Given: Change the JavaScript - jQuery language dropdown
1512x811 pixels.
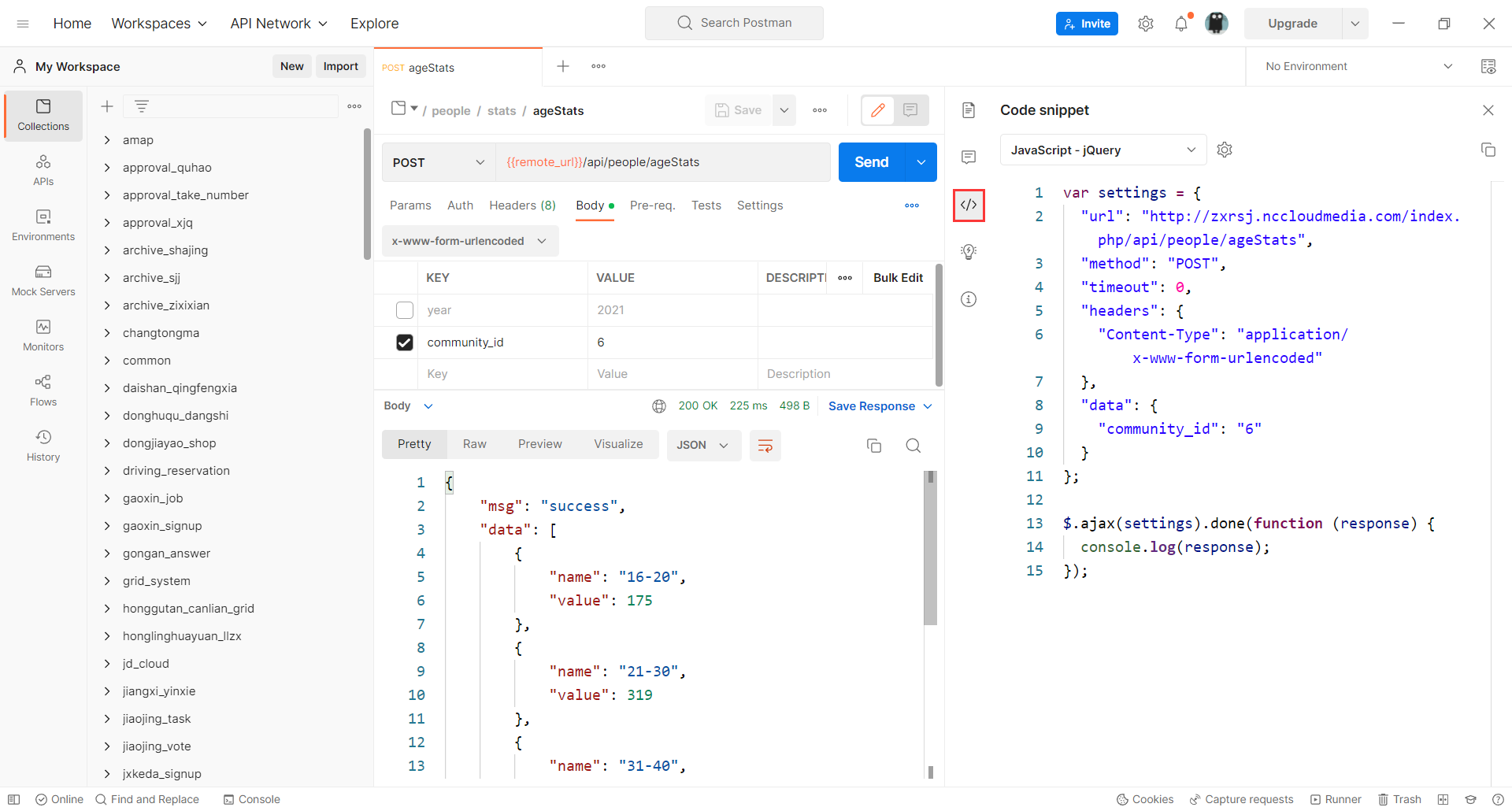Looking at the screenshot, I should pyautogui.click(x=1102, y=150).
